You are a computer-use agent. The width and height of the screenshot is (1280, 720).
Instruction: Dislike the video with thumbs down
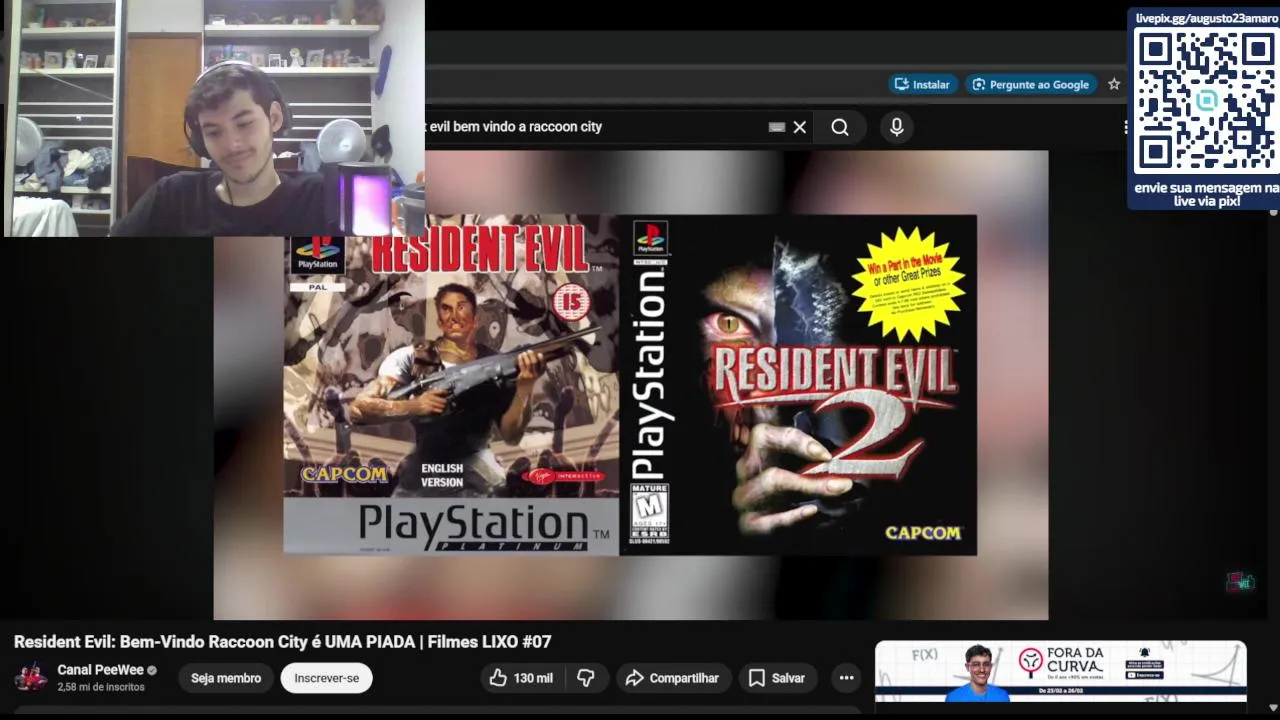coord(586,678)
